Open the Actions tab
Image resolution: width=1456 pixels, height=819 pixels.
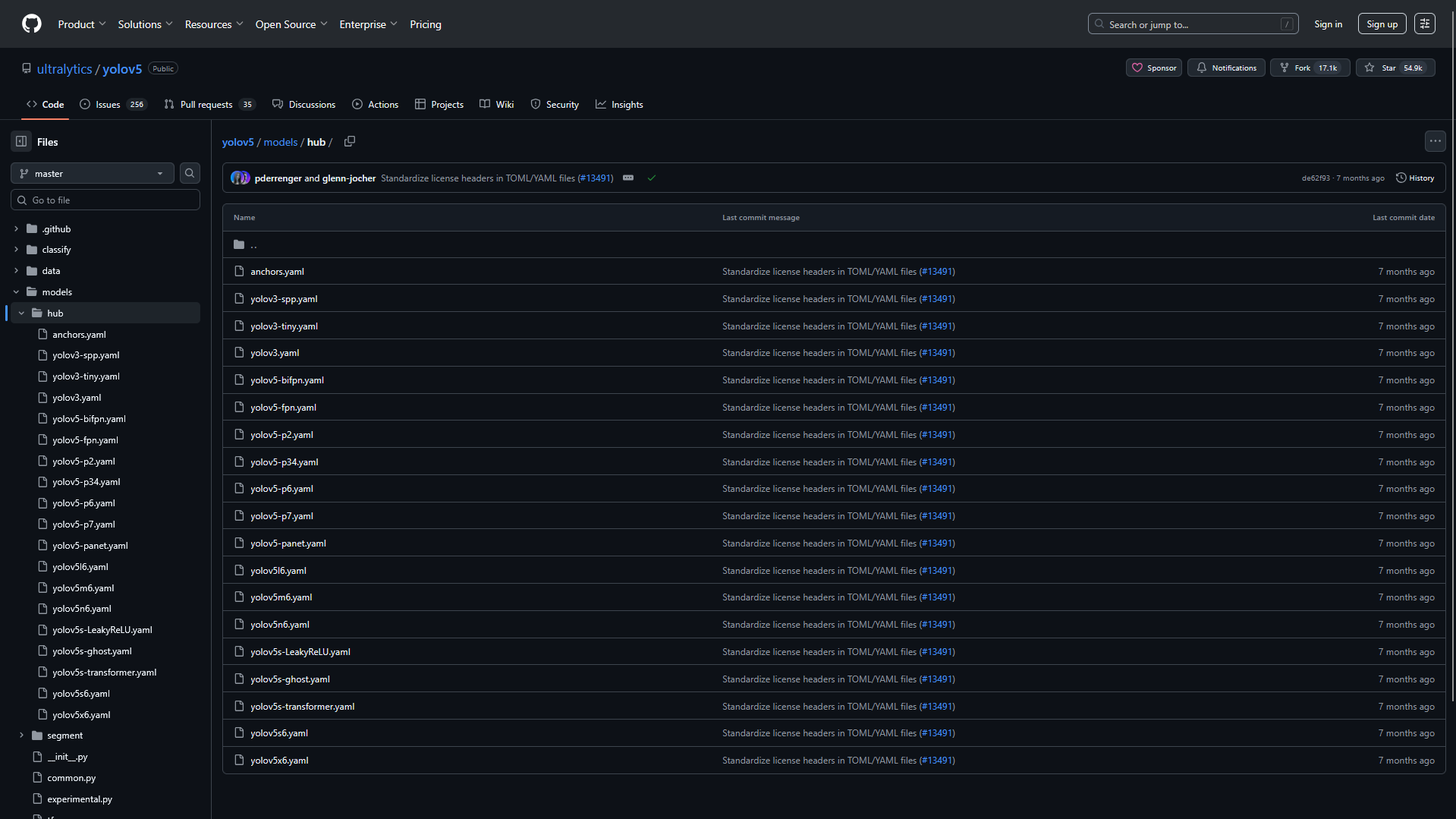click(376, 105)
